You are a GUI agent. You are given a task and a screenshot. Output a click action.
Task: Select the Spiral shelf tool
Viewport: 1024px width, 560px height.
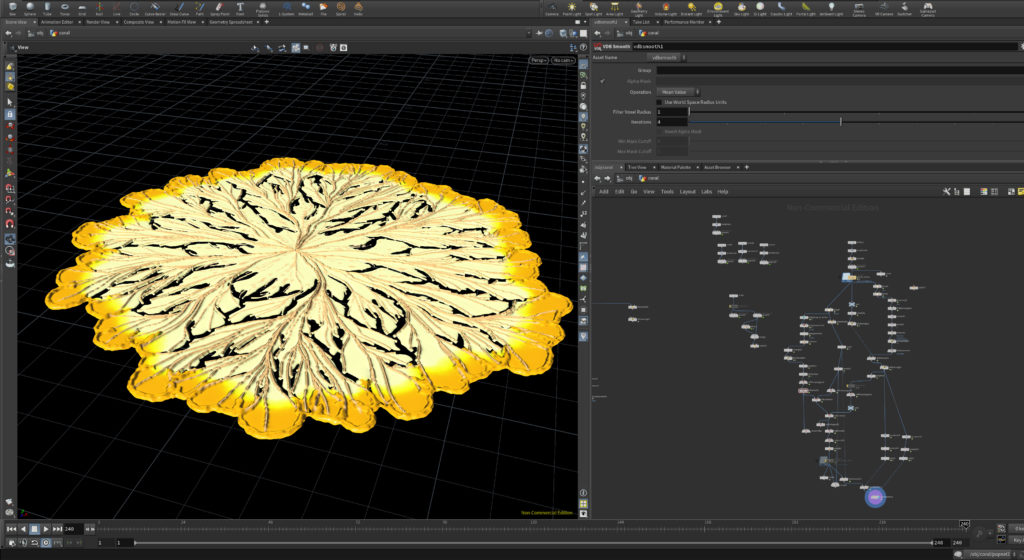coord(341,8)
